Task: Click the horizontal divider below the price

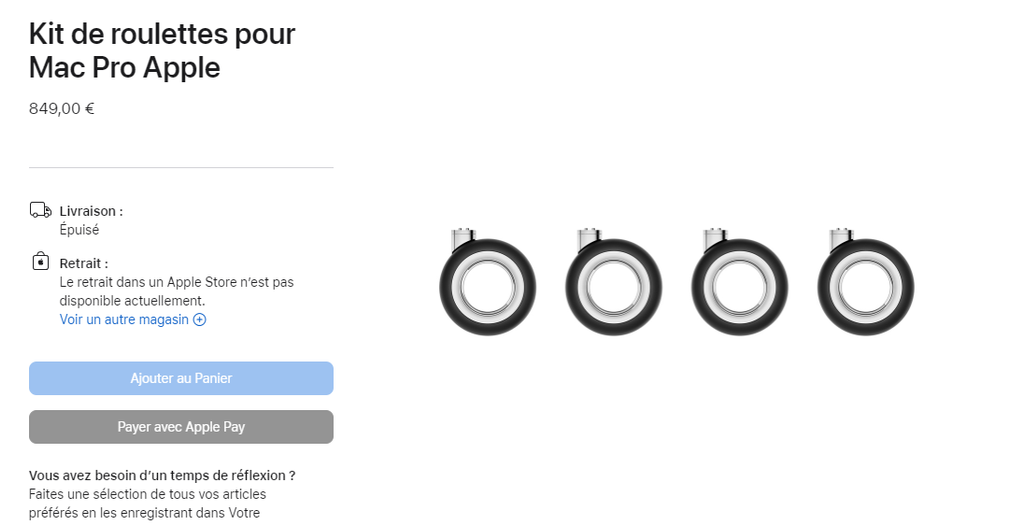Action: tap(181, 167)
